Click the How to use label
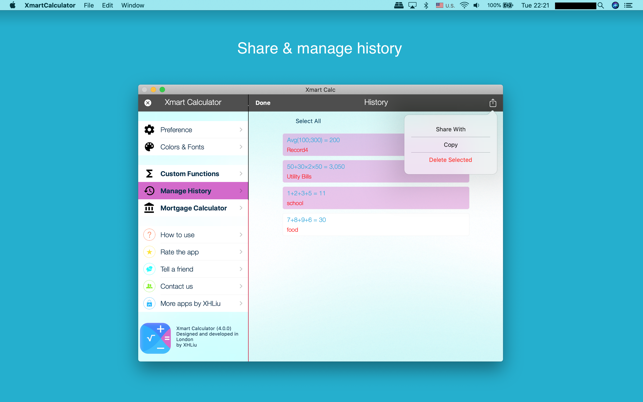 (177, 235)
